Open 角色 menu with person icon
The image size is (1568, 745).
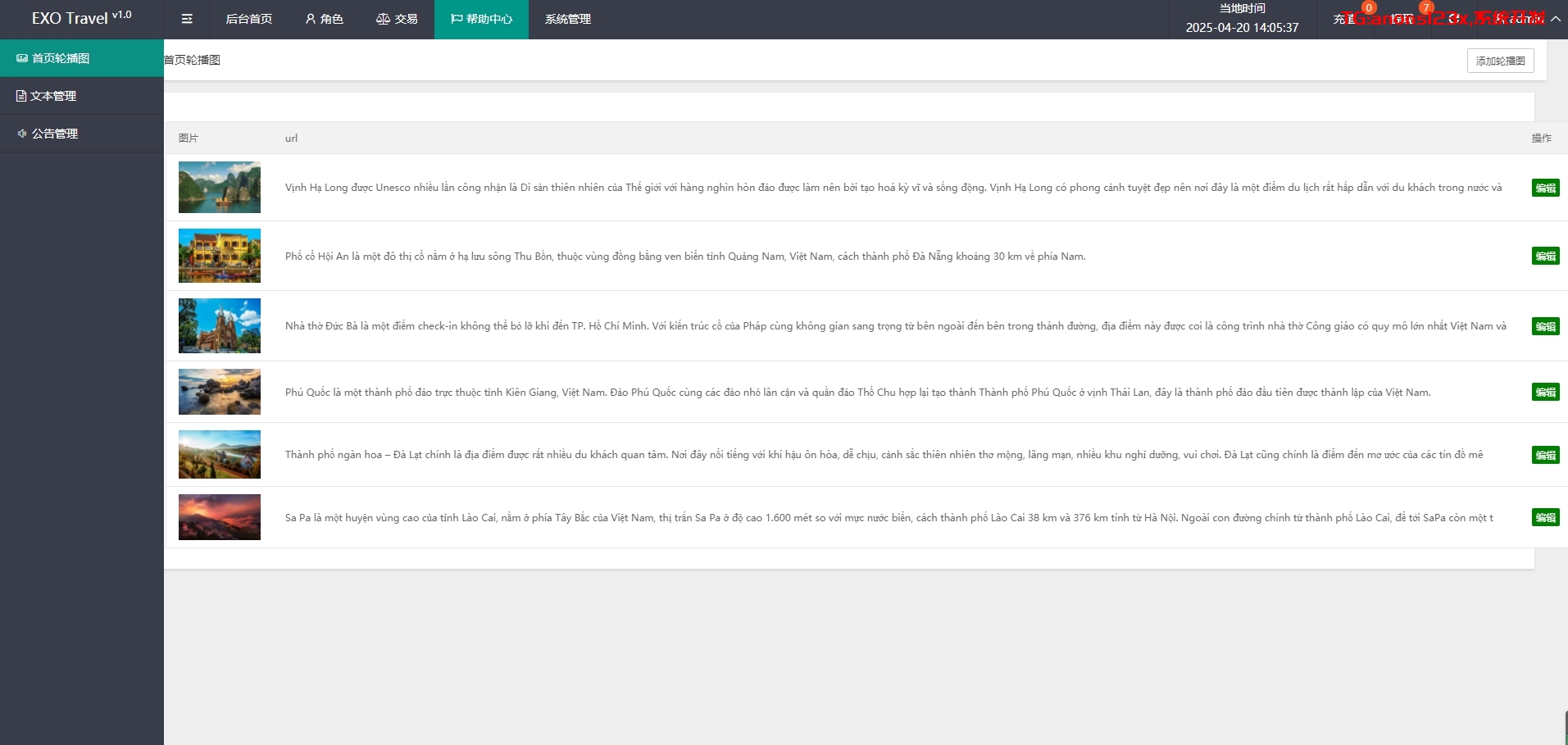pyautogui.click(x=324, y=19)
